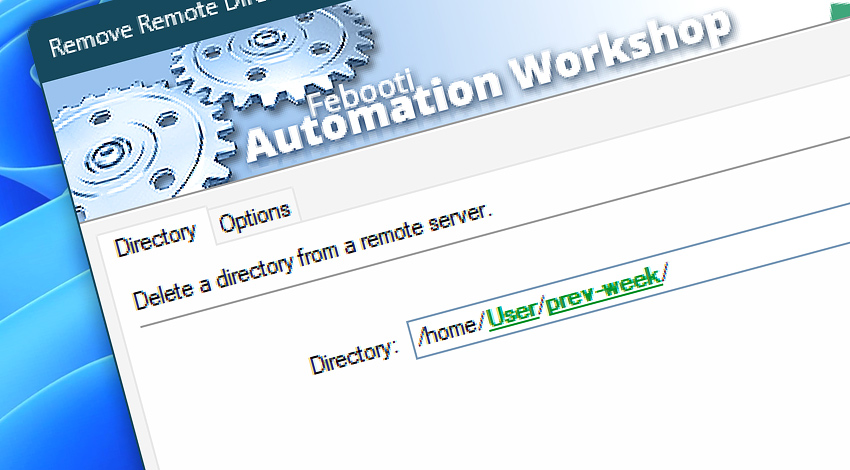The height and width of the screenshot is (470, 850).
Task: Click the "Directory:" field label
Action: (353, 356)
